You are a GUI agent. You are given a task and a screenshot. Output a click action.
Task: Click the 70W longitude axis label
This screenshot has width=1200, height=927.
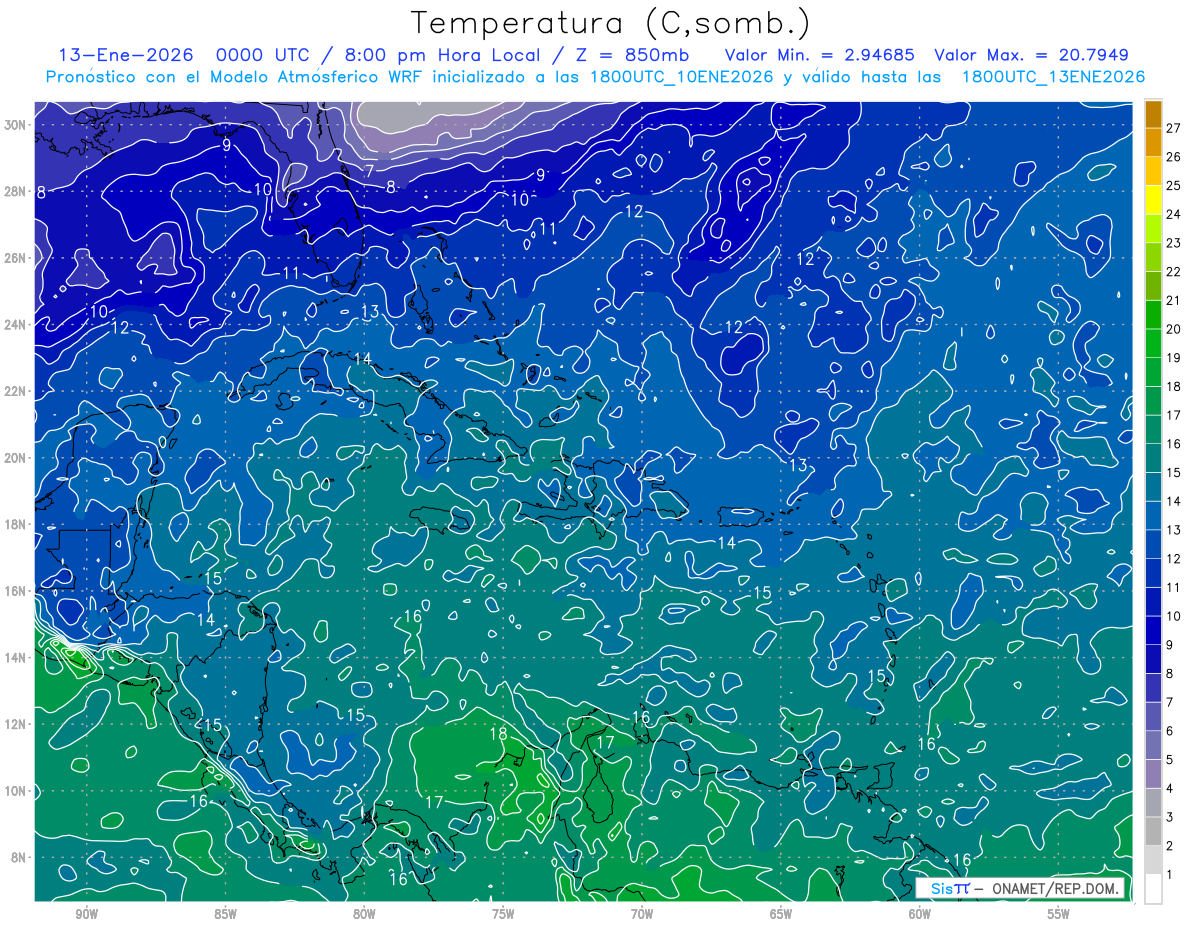click(642, 915)
